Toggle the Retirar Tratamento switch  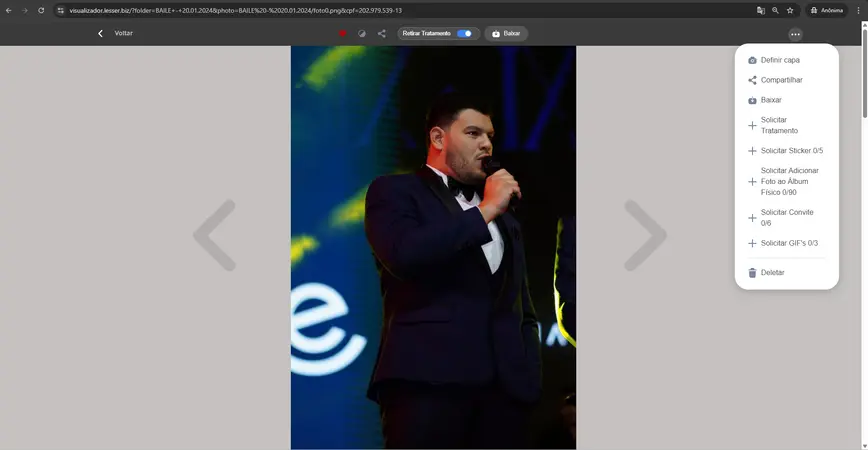pyautogui.click(x=464, y=33)
